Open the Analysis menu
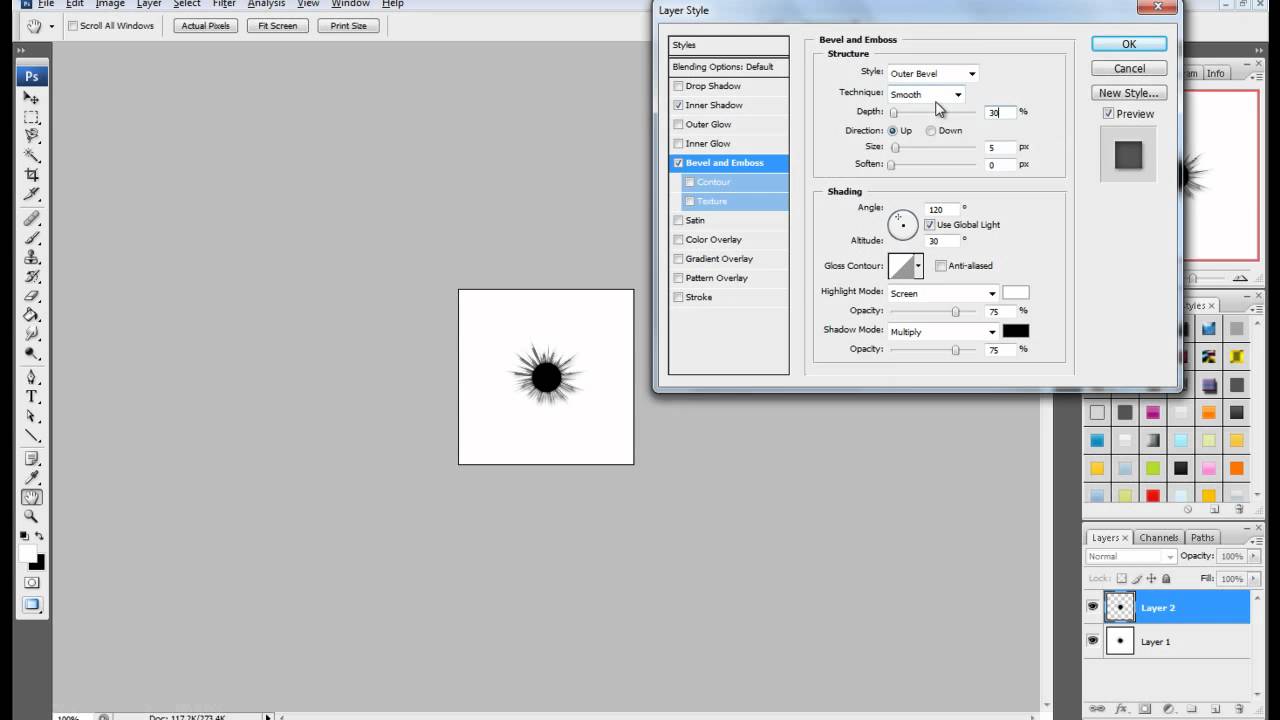Image resolution: width=1280 pixels, height=720 pixels. tap(266, 4)
